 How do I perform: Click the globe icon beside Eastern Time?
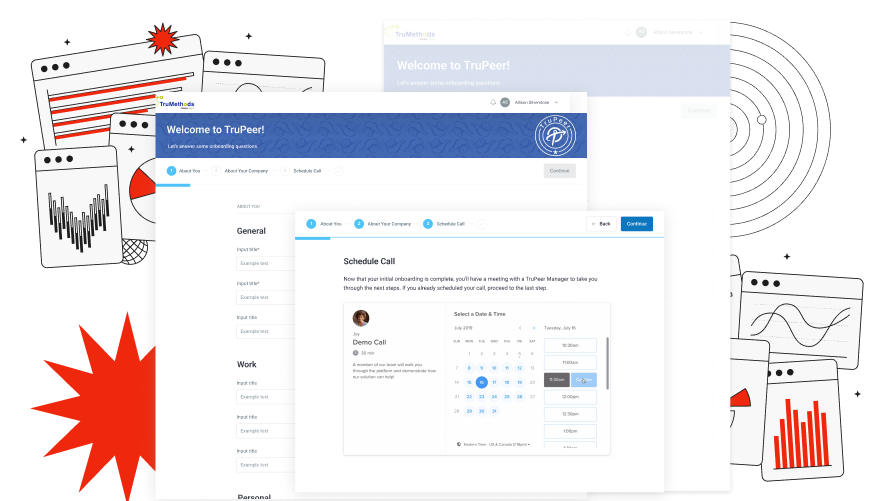459,444
